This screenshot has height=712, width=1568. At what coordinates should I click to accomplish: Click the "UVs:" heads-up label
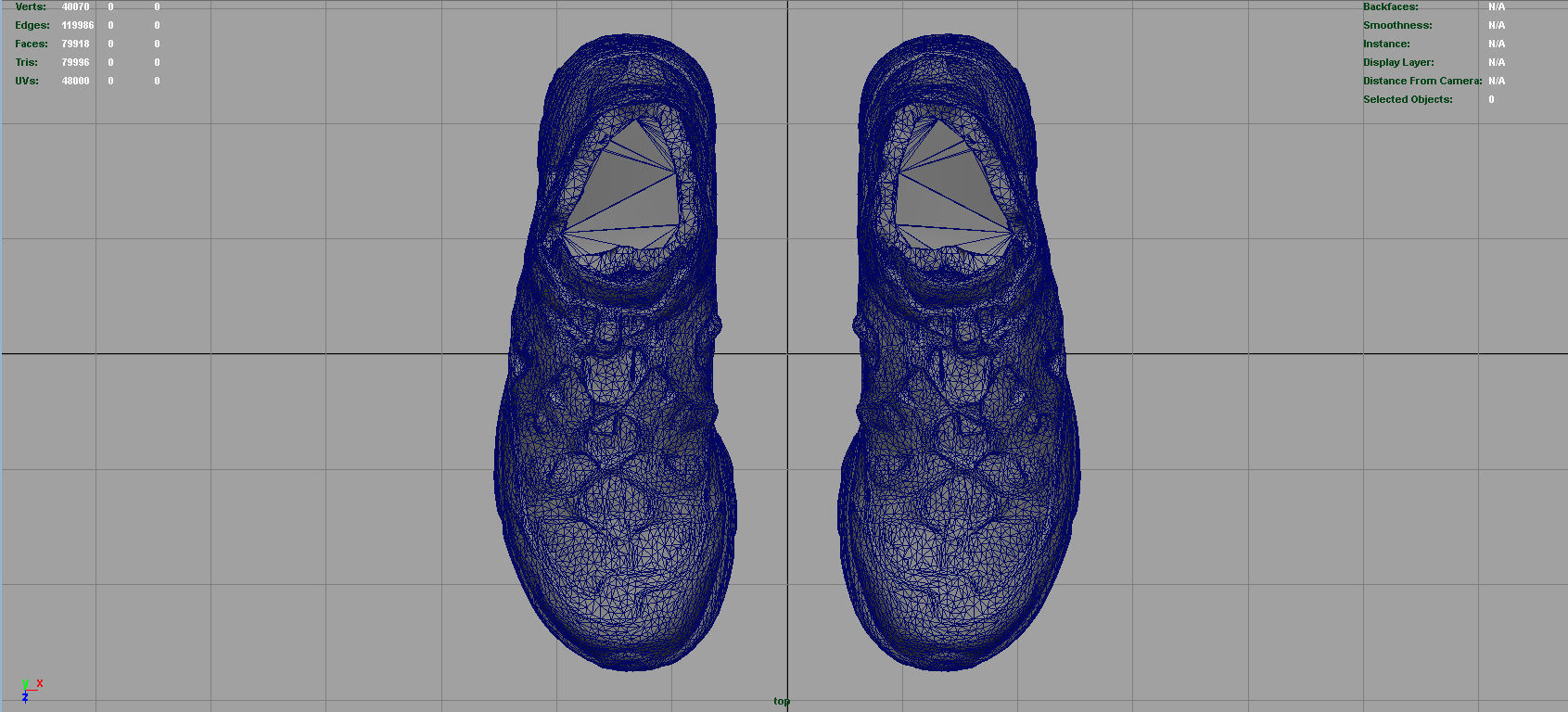[27, 81]
